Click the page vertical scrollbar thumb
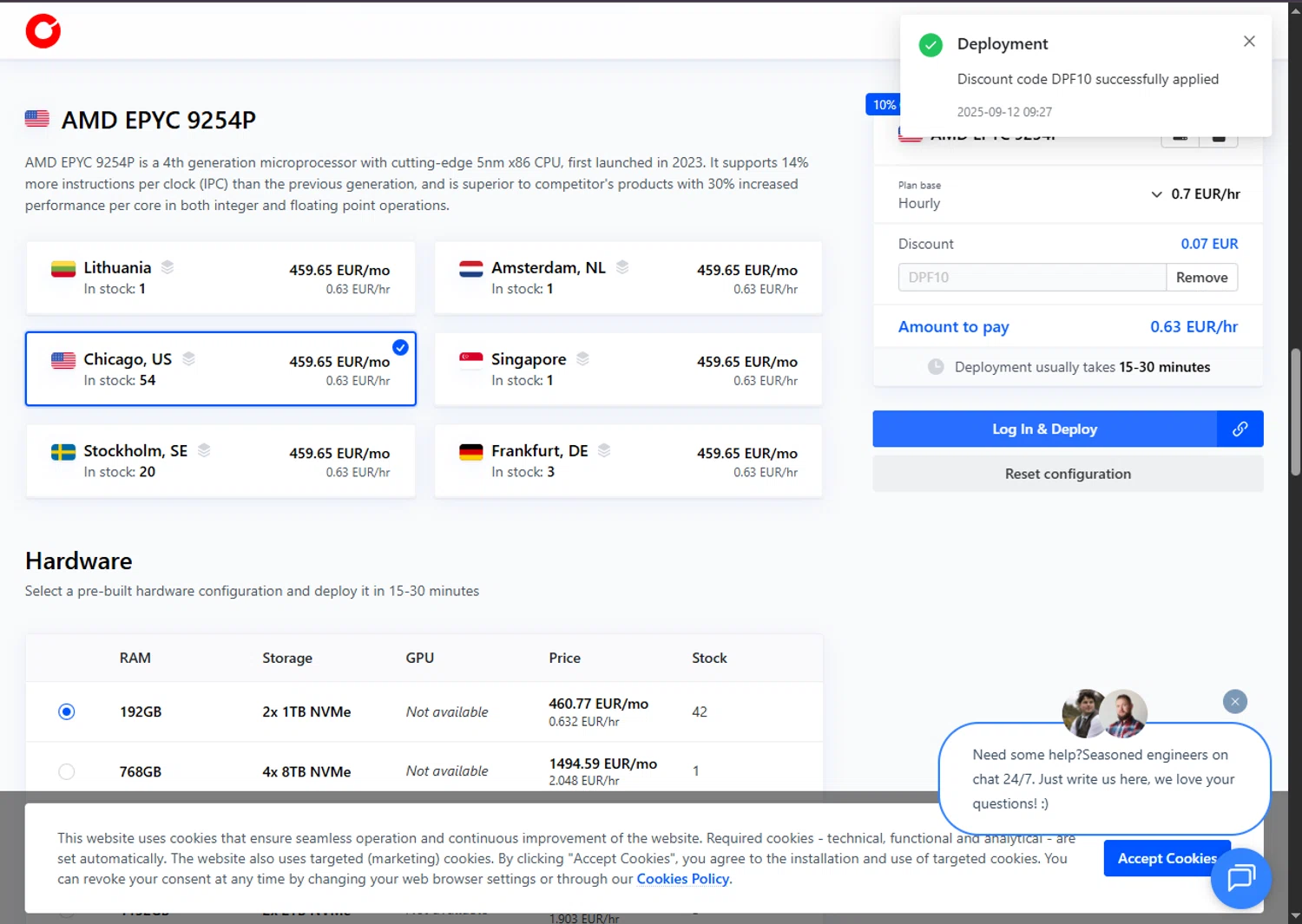 click(1295, 412)
